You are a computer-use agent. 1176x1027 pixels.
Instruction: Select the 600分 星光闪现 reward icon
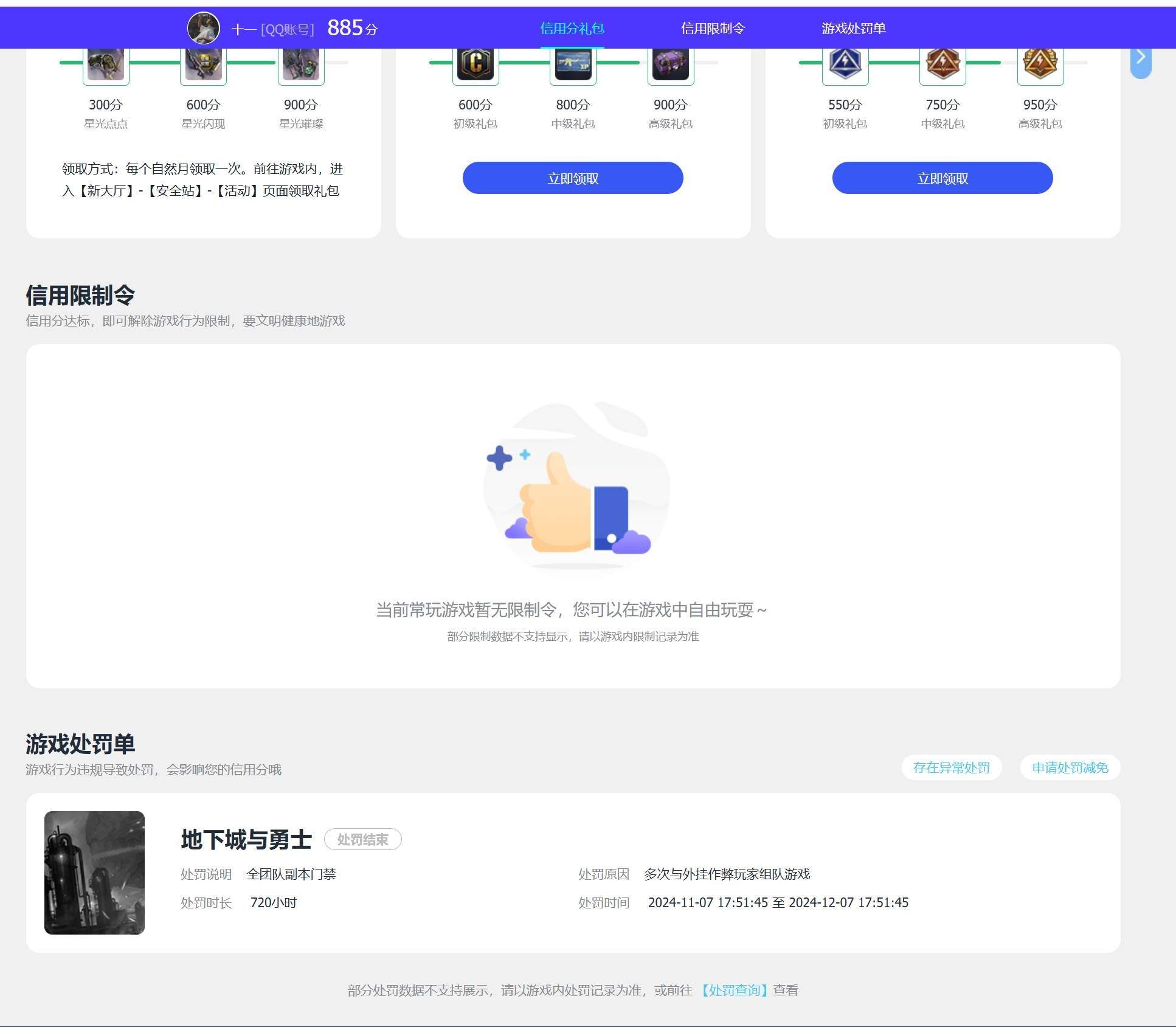(203, 64)
